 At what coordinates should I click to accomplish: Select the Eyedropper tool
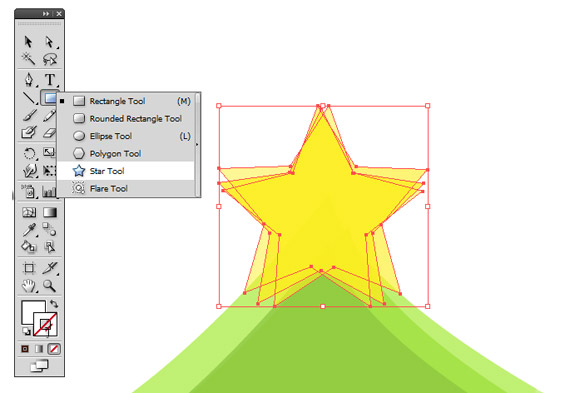pos(29,229)
